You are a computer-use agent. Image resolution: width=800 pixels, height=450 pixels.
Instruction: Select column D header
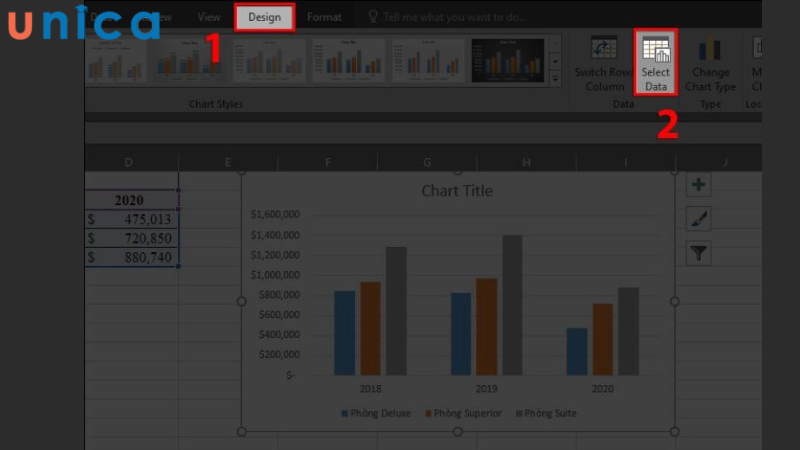(129, 162)
